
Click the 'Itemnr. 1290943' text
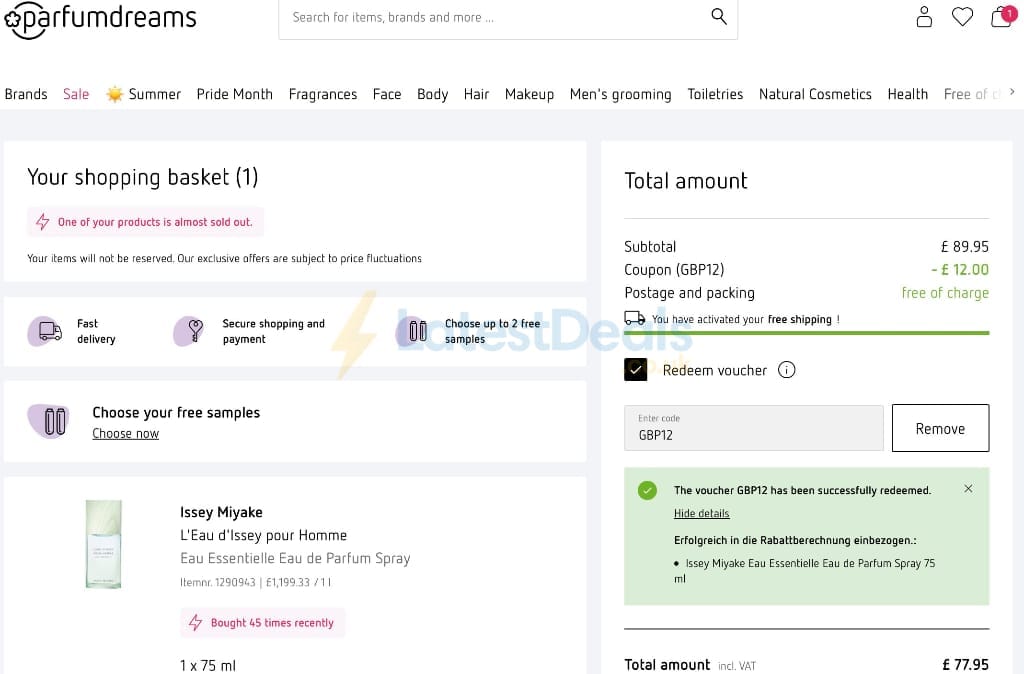[217, 582]
